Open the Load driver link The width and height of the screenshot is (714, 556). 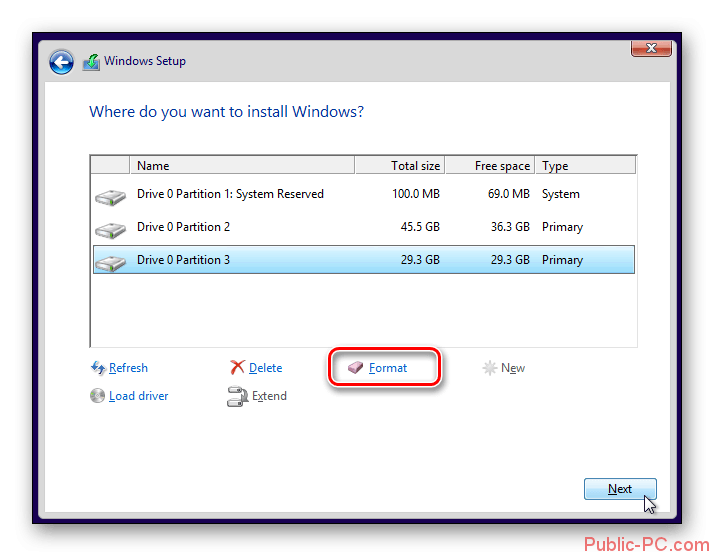coord(138,396)
